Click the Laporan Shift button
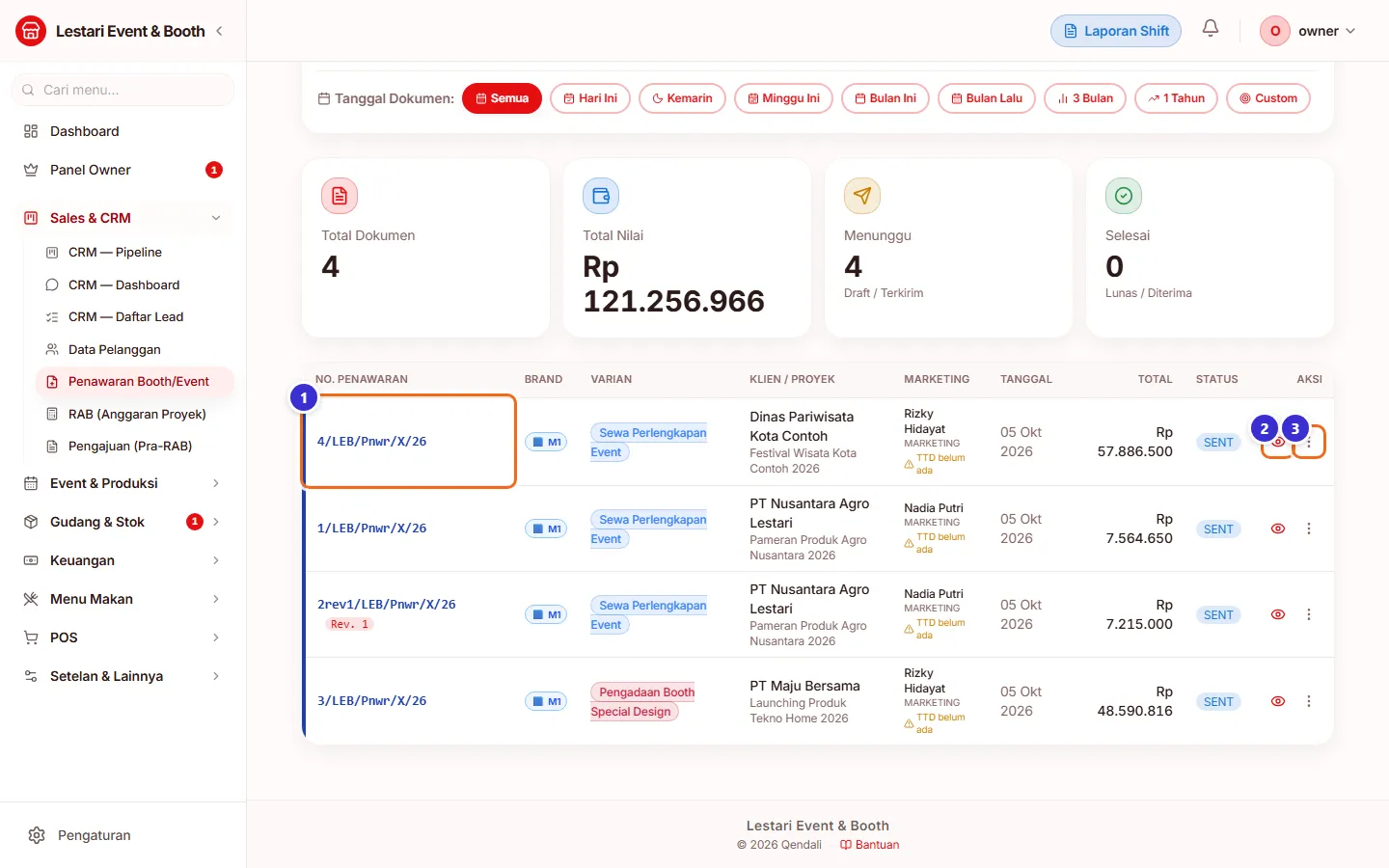The height and width of the screenshot is (868, 1389). click(x=1116, y=31)
